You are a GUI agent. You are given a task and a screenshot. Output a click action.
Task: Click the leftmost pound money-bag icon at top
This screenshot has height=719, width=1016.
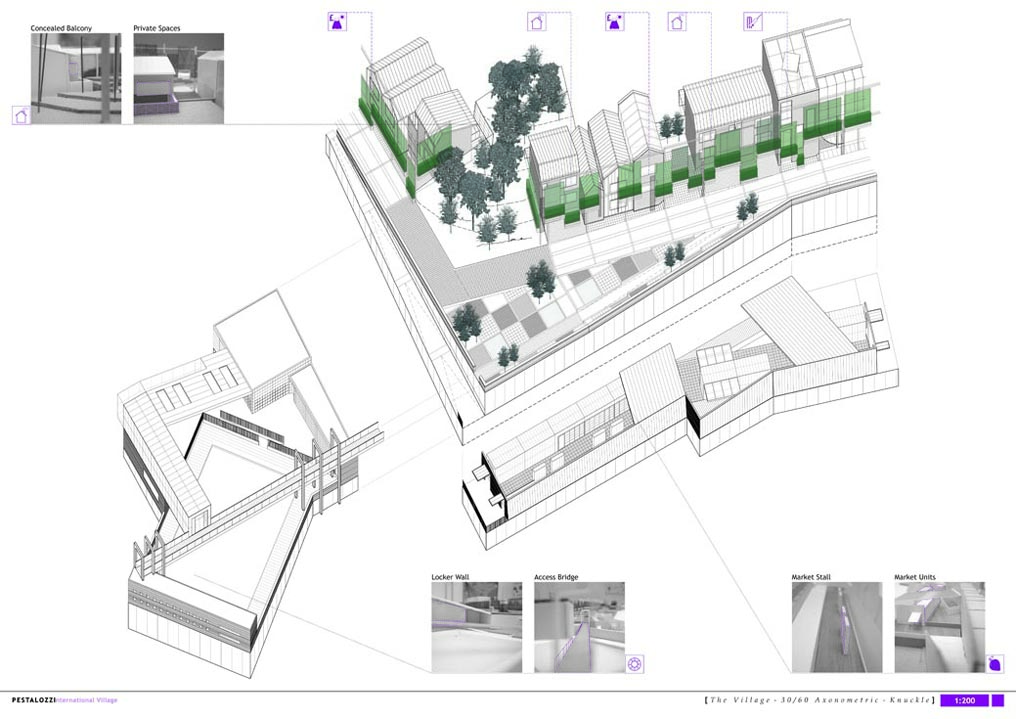point(336,21)
